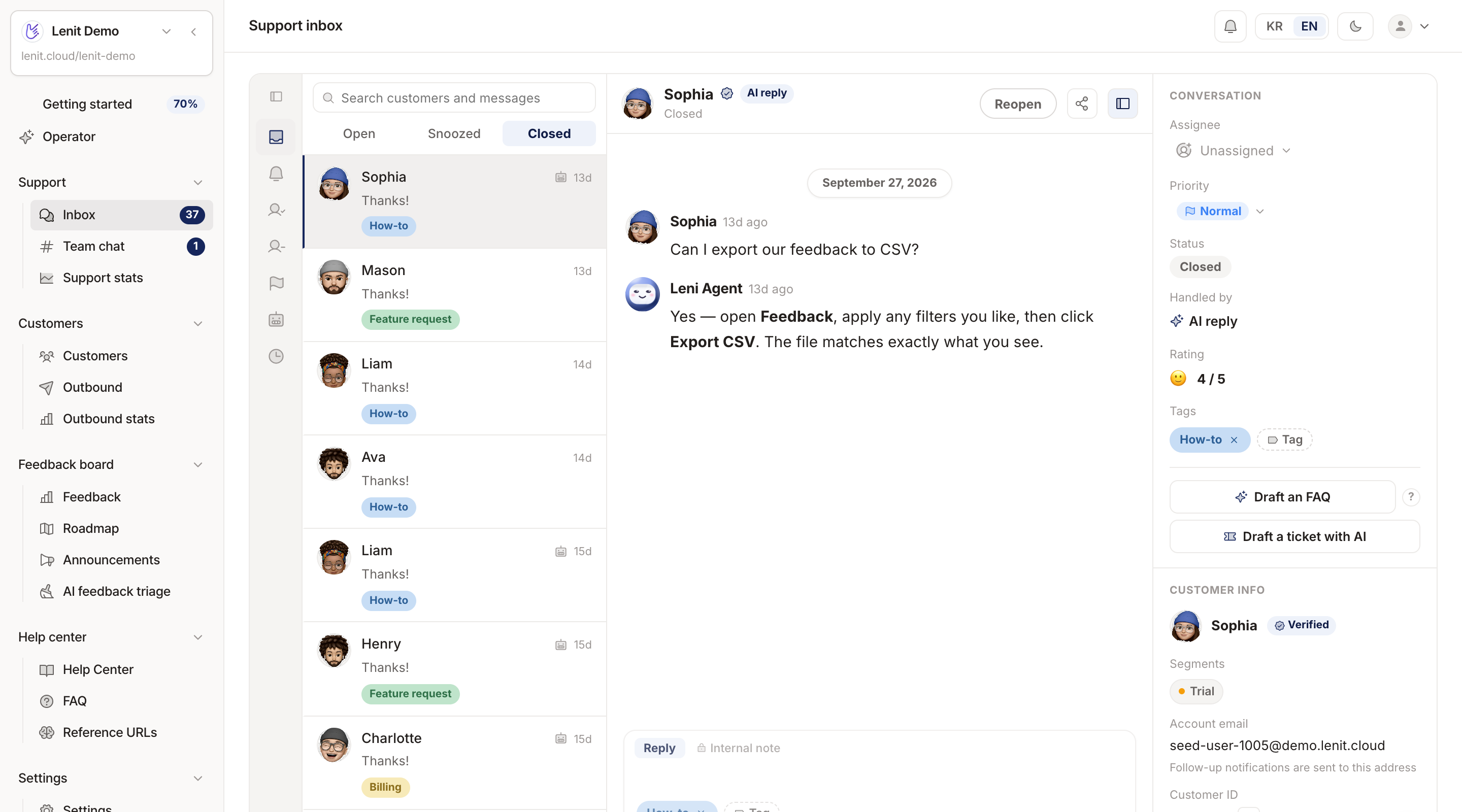Open the Operator item in sidebar
The width and height of the screenshot is (1462, 812).
[111, 137]
